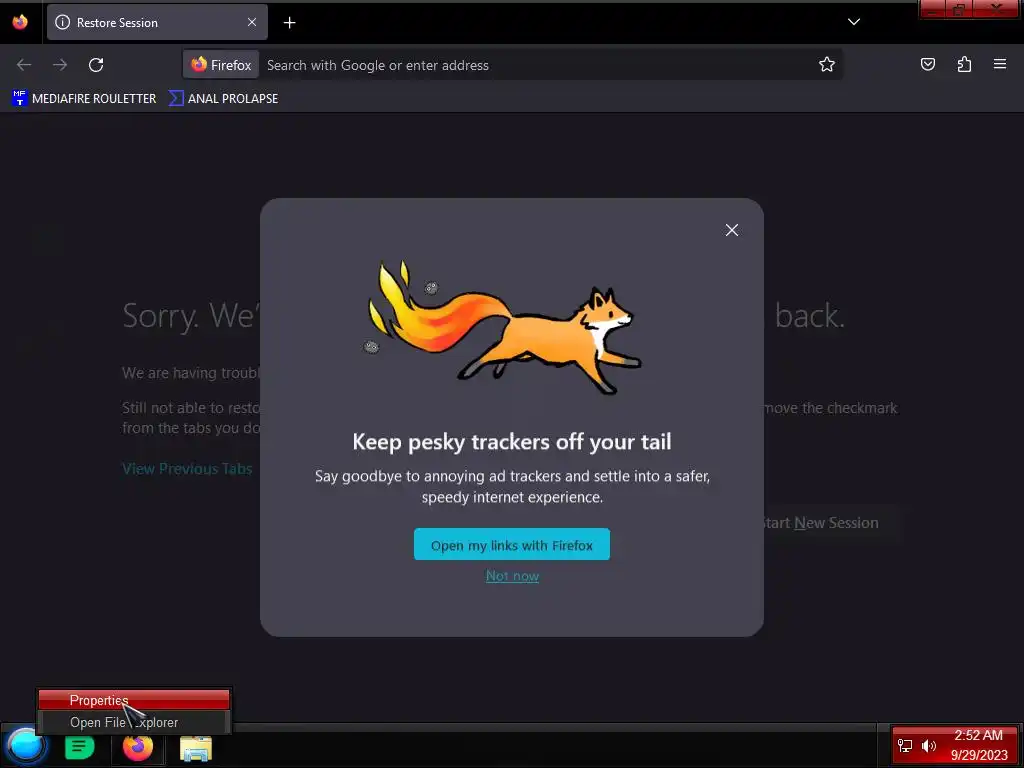Select the Restore Session tab
Viewport: 1024px width, 768px height.
(157, 22)
